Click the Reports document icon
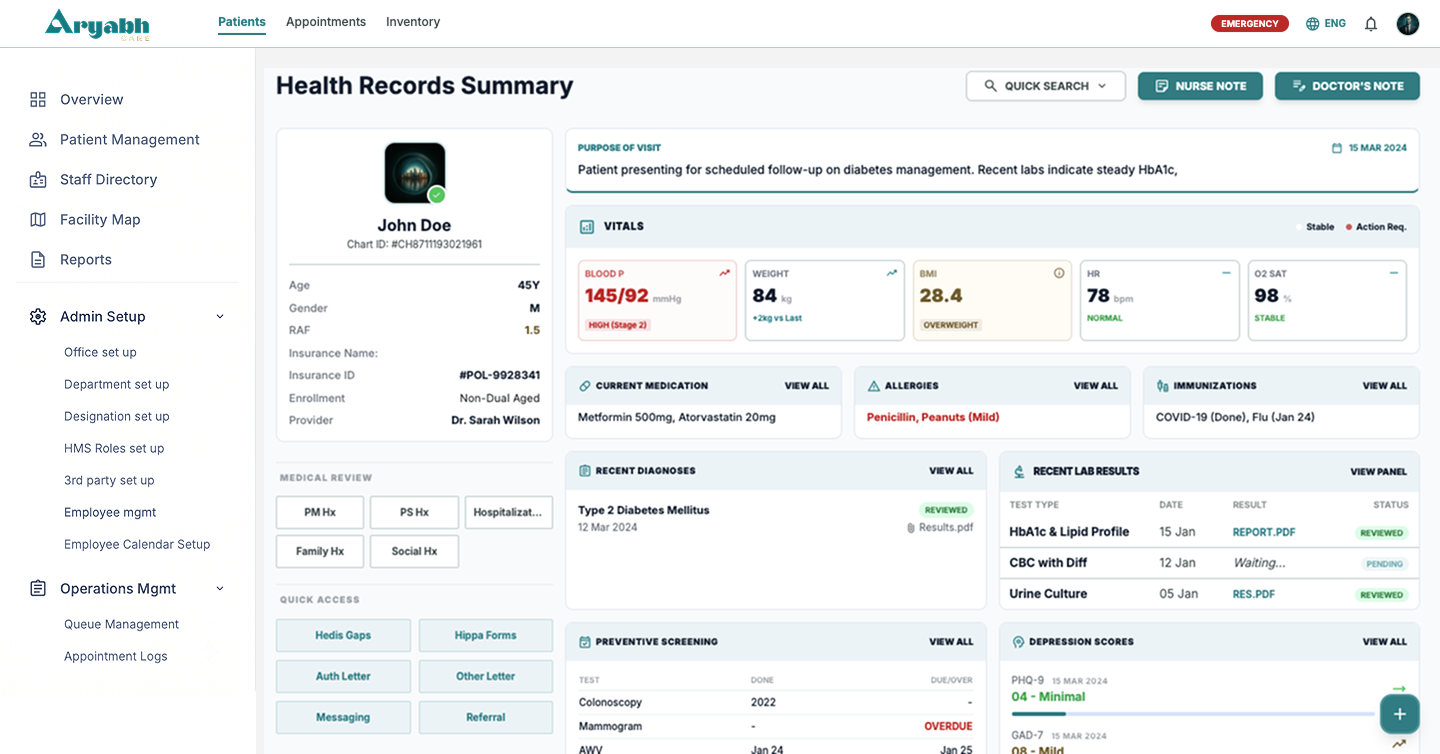1440x754 pixels. tap(38, 259)
